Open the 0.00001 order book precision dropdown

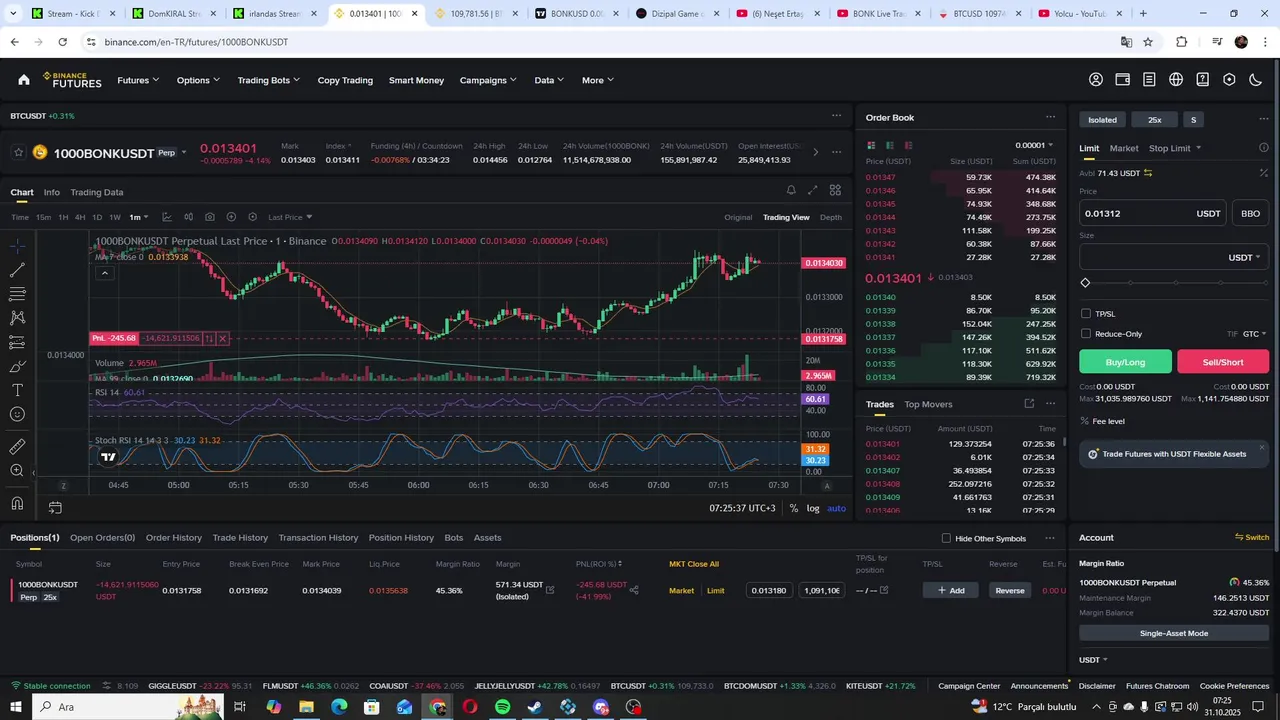point(1034,145)
